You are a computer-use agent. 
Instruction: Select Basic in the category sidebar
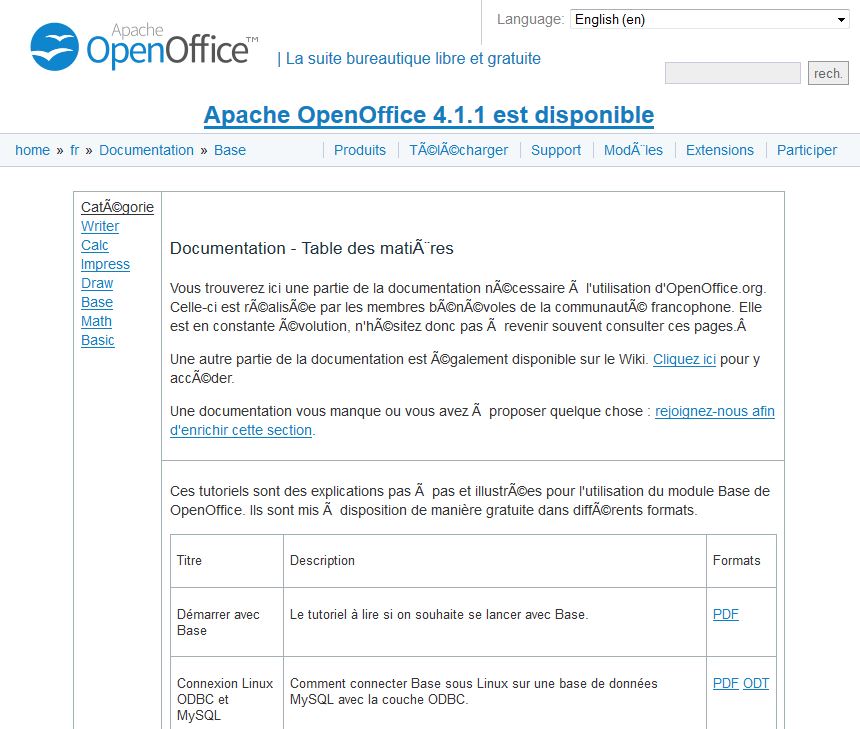[98, 340]
